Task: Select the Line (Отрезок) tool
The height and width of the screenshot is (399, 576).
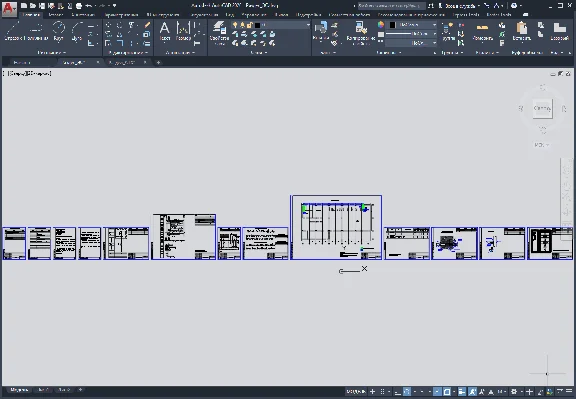Action: (x=13, y=31)
